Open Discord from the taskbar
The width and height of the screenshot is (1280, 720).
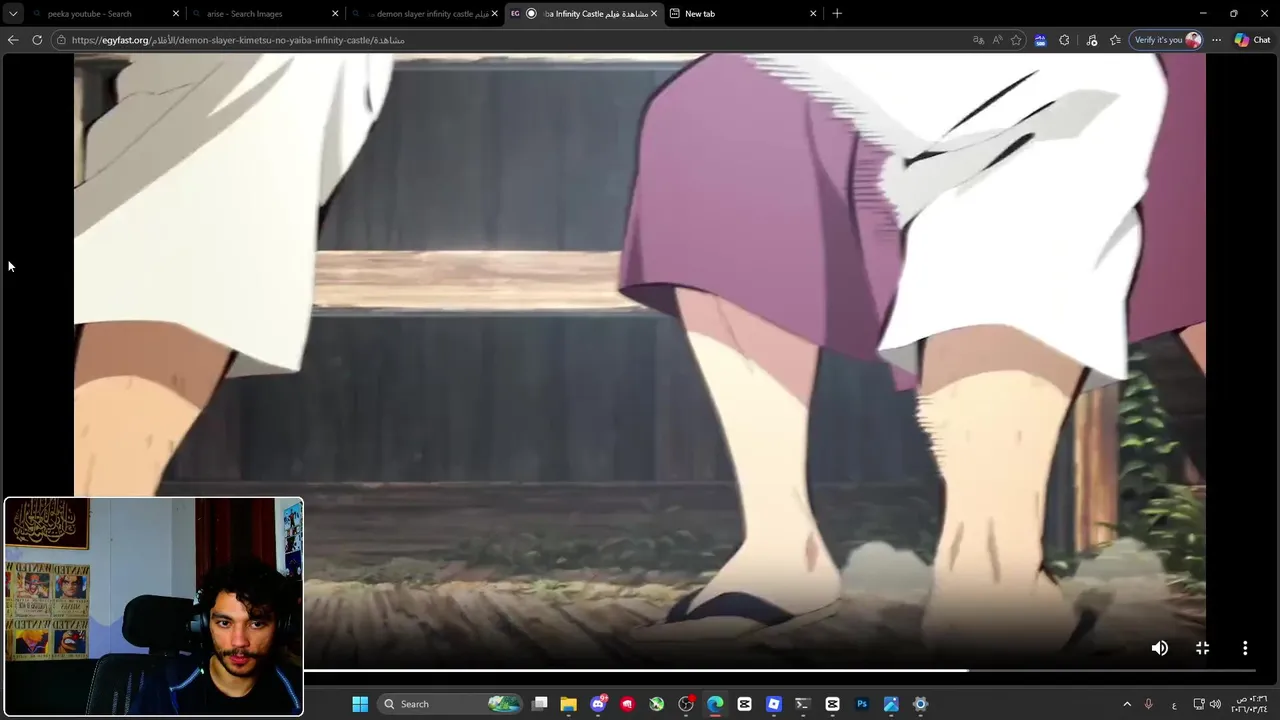[598, 704]
